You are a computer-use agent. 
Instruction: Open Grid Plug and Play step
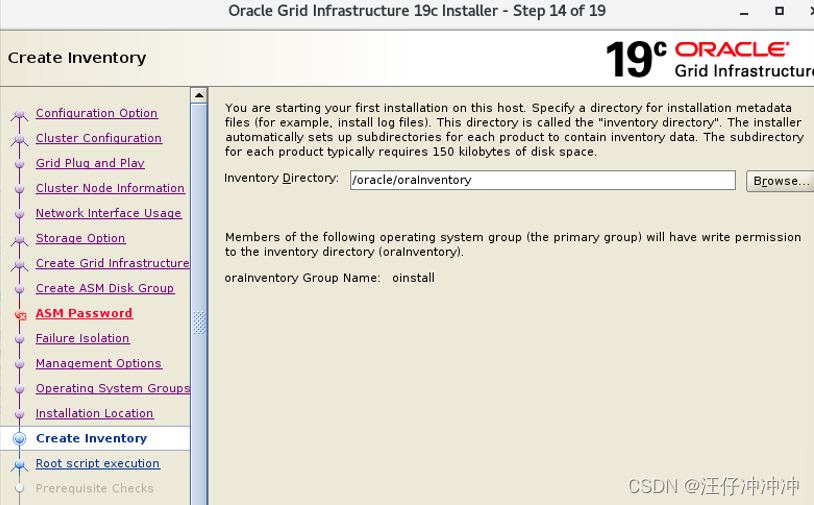(90, 163)
